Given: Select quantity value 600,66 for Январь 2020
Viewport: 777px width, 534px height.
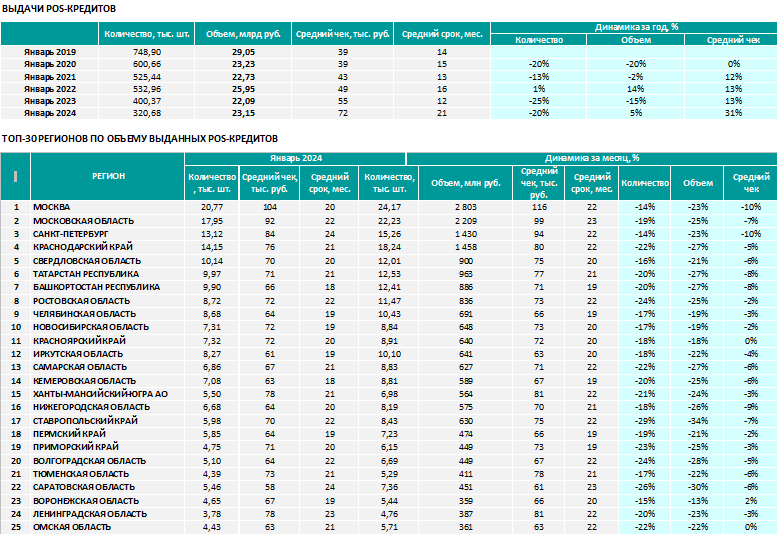Looking at the screenshot, I should pyautogui.click(x=147, y=64).
